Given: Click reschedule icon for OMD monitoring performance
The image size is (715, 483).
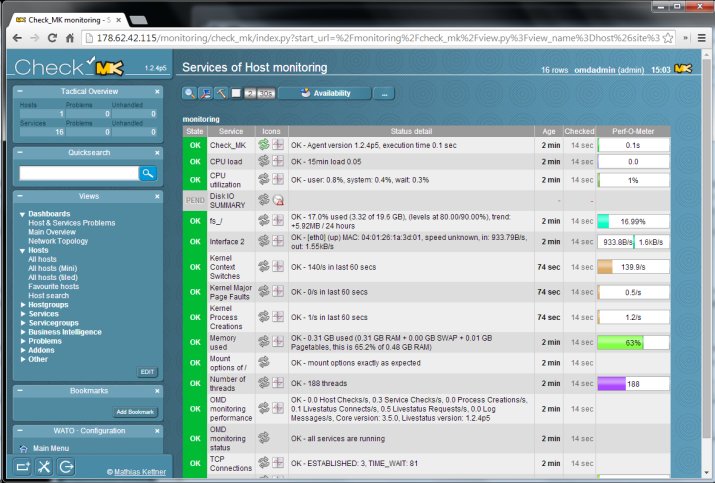Looking at the screenshot, I should pyautogui.click(x=264, y=408).
